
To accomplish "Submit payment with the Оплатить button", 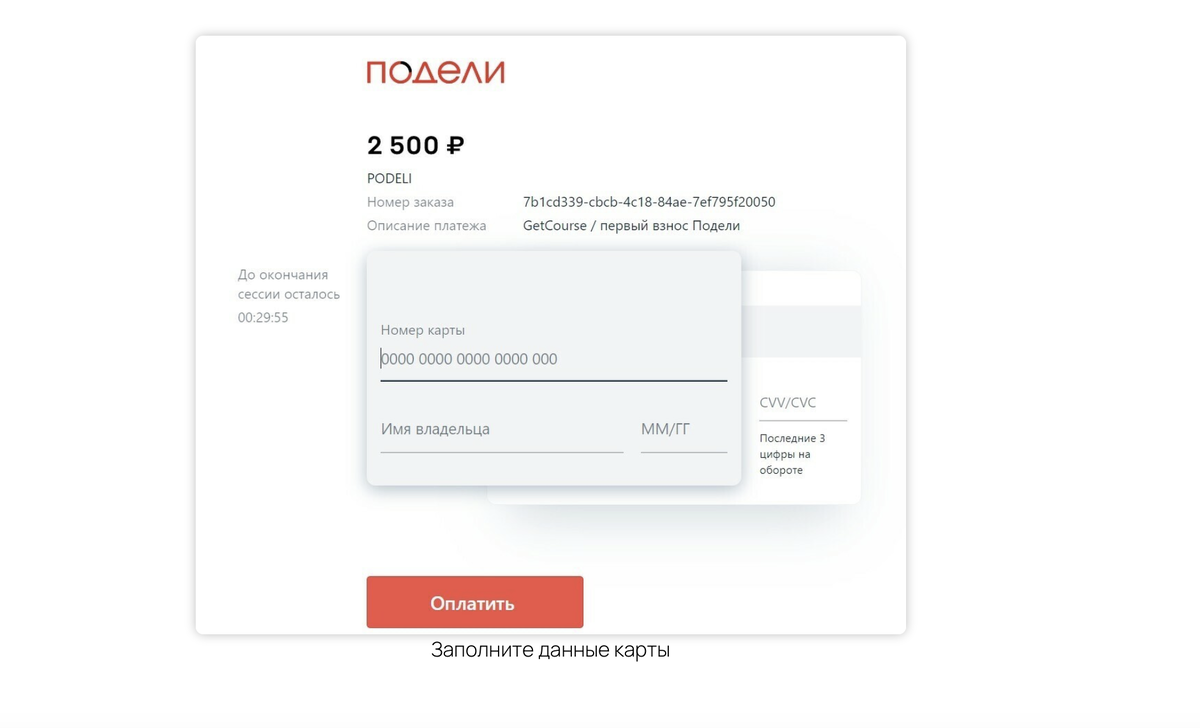I will (474, 603).
